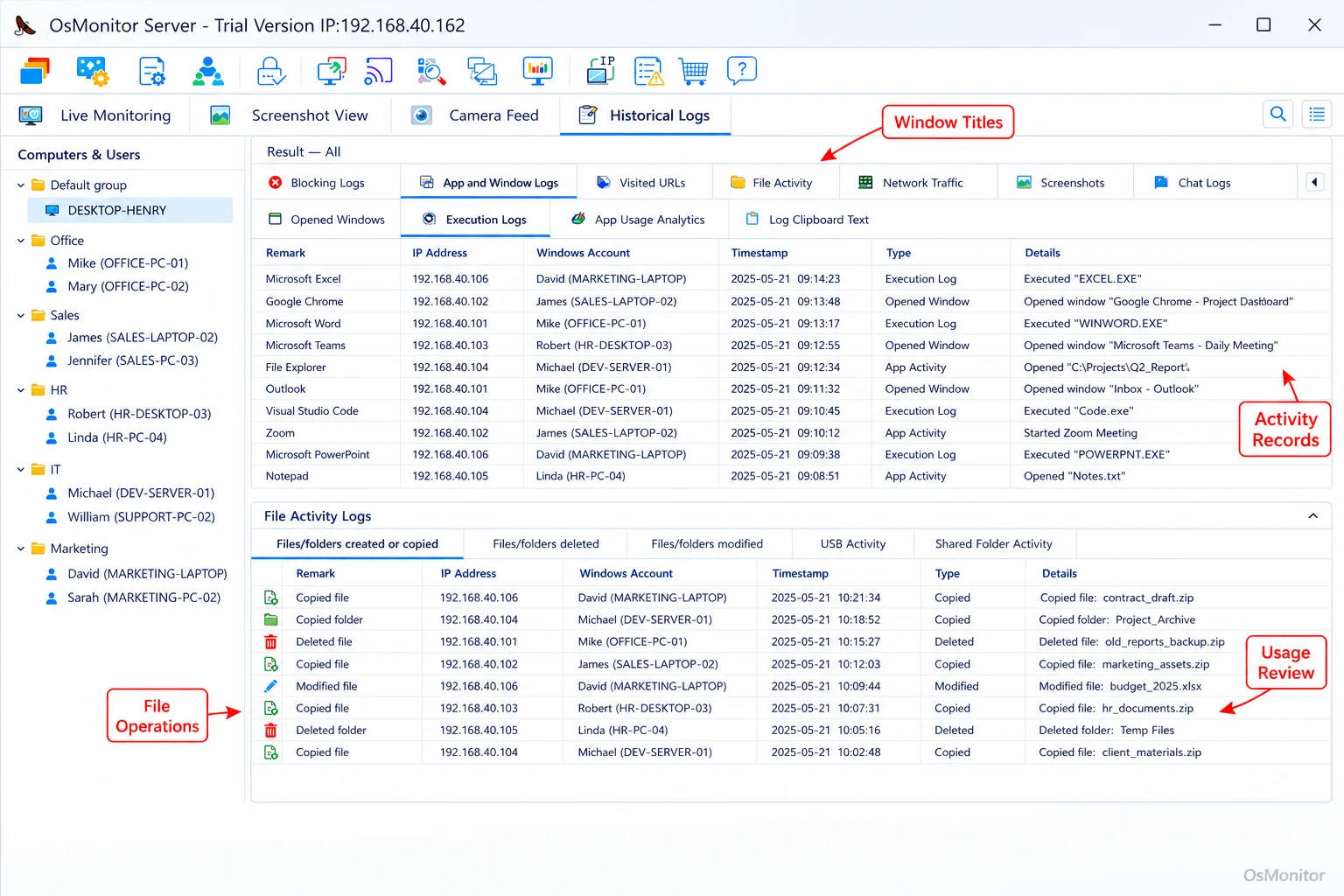The height and width of the screenshot is (896, 1344).
Task: Click the 'Started Zoom Meeting' details cell
Action: 1081,433
